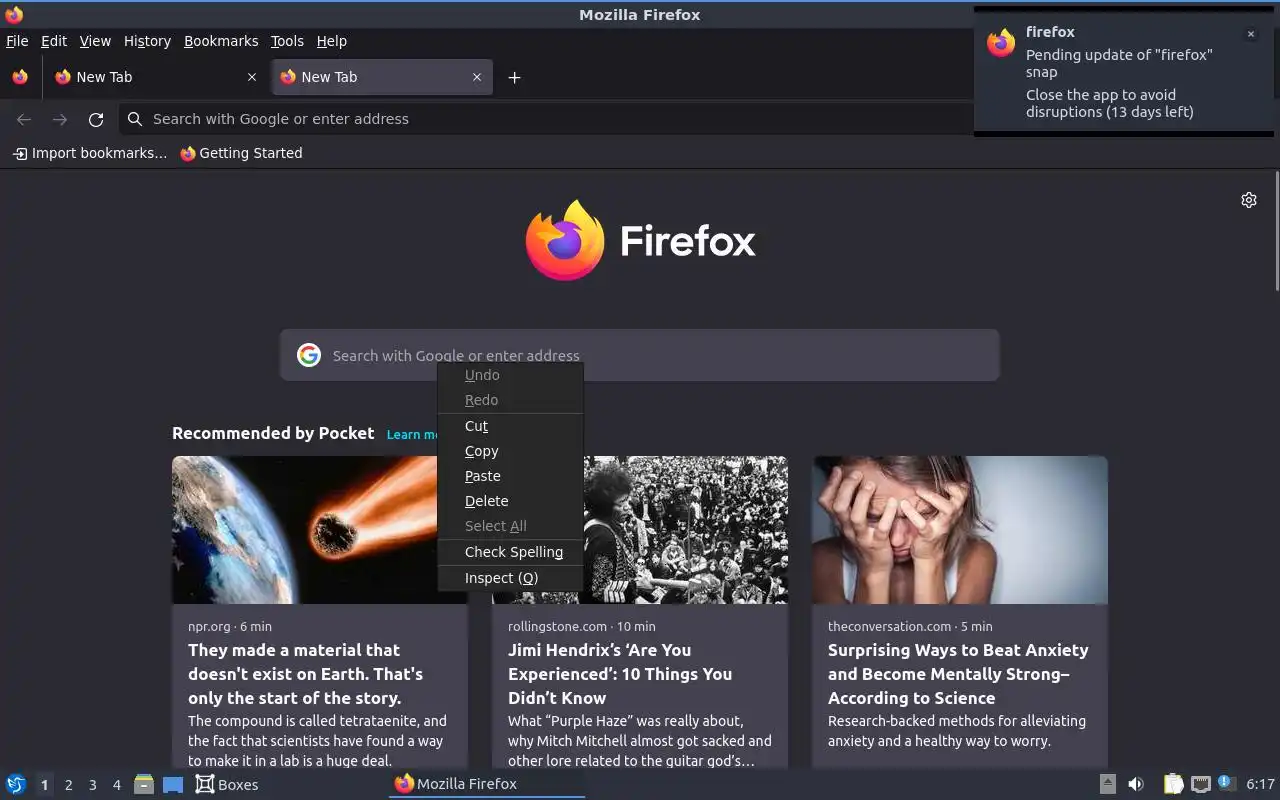Click the Learn more Pocket link
Screen dimensions: 1280x800
pyautogui.click(x=412, y=434)
